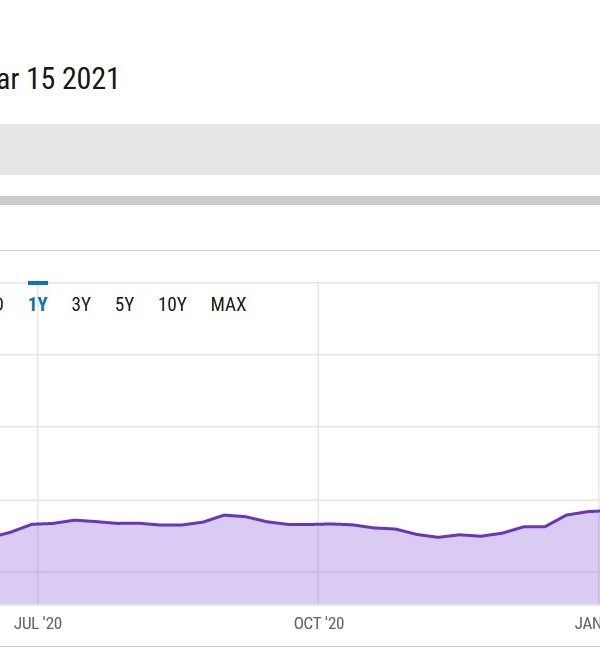Click the JAN axis label at right edge
The width and height of the screenshot is (600, 664).
click(x=587, y=623)
